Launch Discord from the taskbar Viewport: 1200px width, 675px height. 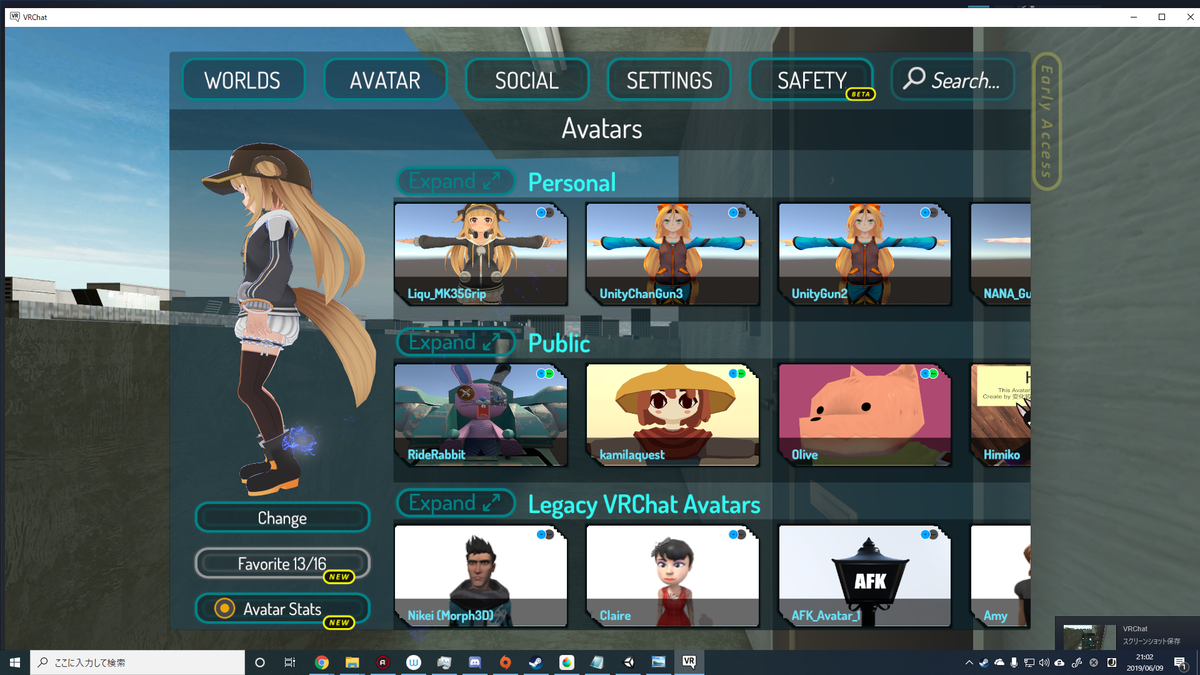475,662
